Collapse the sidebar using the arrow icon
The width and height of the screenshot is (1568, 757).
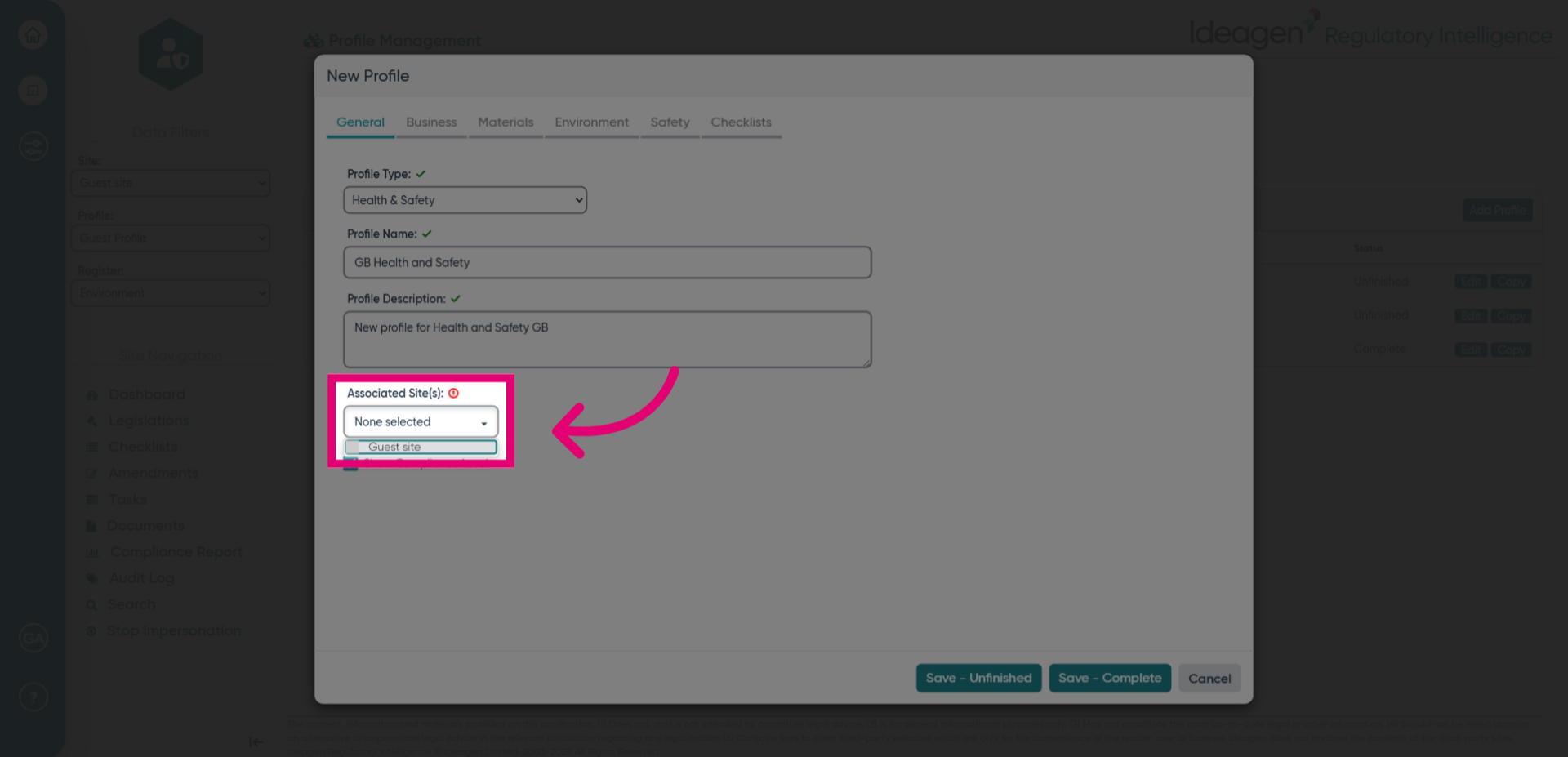(x=256, y=741)
